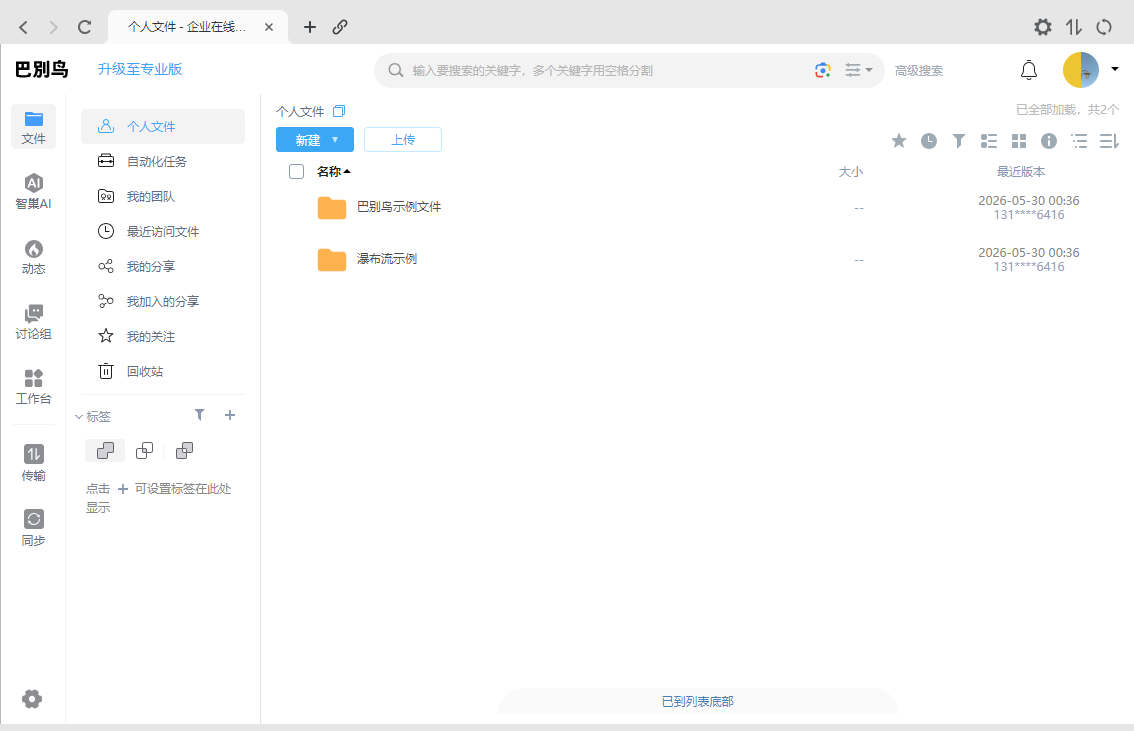Viewport: 1134px width, 731px height.
Task: Click the link icon next to new tab
Action: point(340,27)
